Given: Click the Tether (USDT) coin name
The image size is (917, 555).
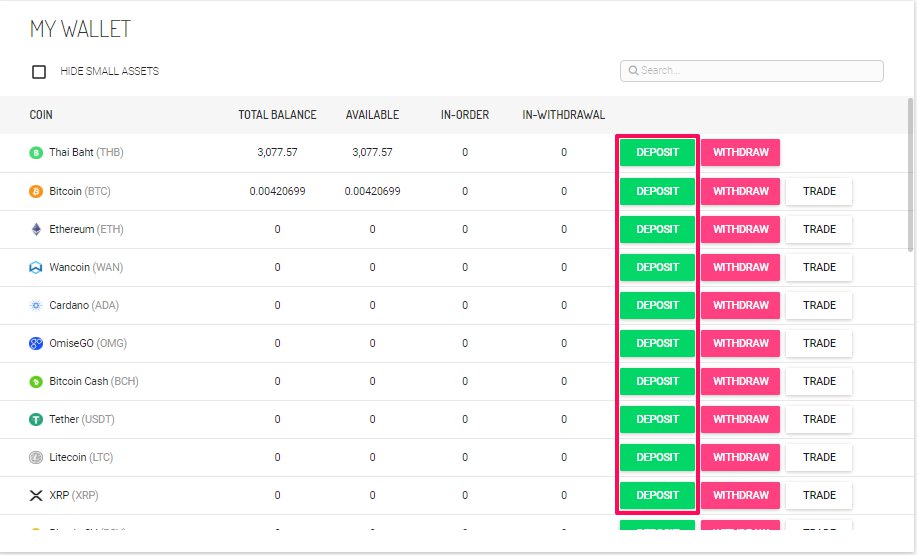Looking at the screenshot, I should pos(82,419).
